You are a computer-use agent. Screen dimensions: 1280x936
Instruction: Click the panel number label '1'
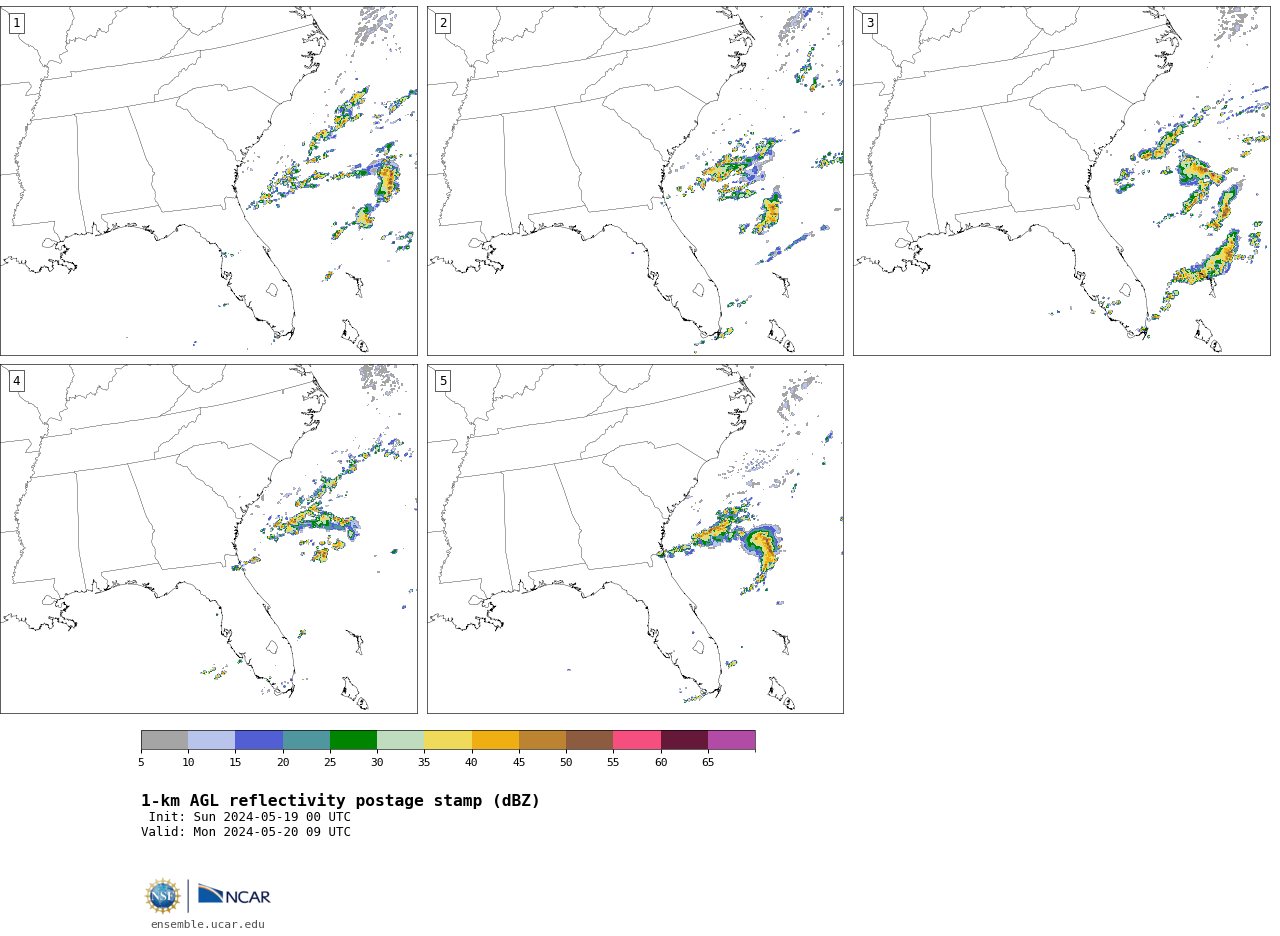click(16, 23)
